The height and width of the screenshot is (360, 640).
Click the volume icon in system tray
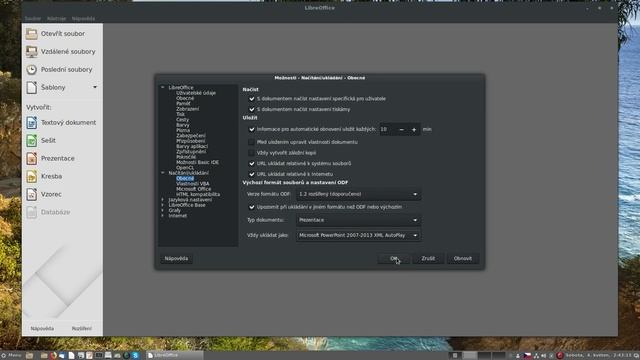[543, 356]
